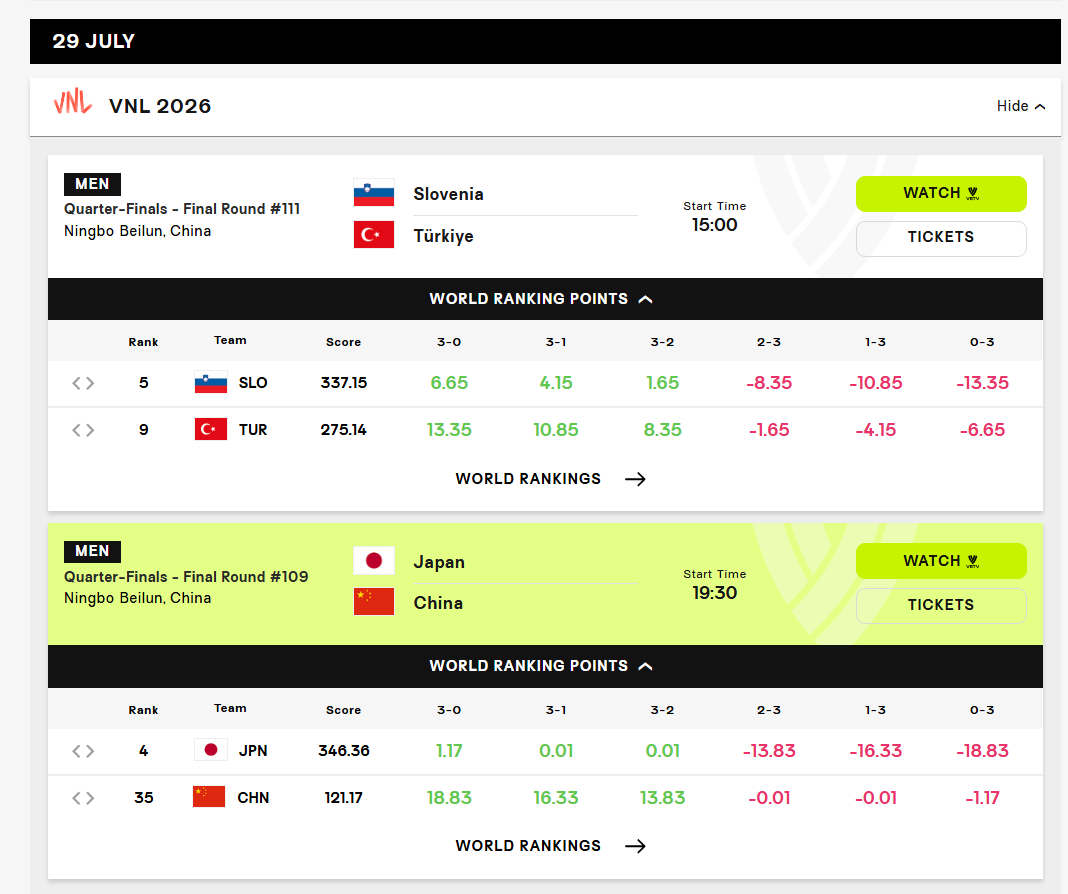This screenshot has height=894, width=1068.
Task: Select Japan team name
Action: tap(439, 562)
